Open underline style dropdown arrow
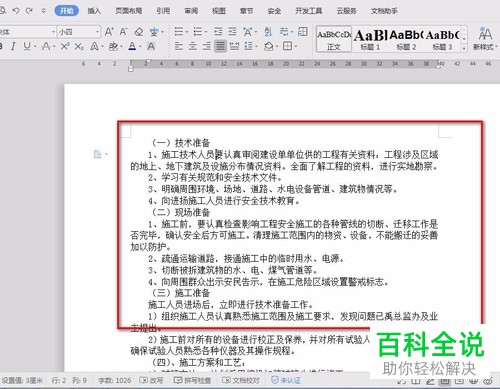 coord(35,46)
